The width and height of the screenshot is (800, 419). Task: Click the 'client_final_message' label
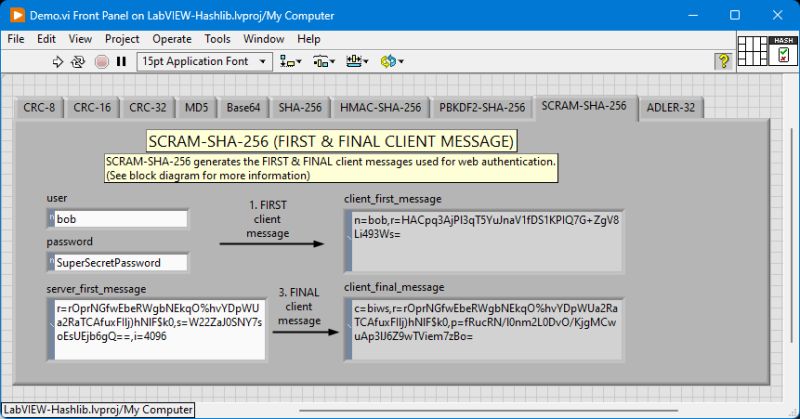coord(394,287)
